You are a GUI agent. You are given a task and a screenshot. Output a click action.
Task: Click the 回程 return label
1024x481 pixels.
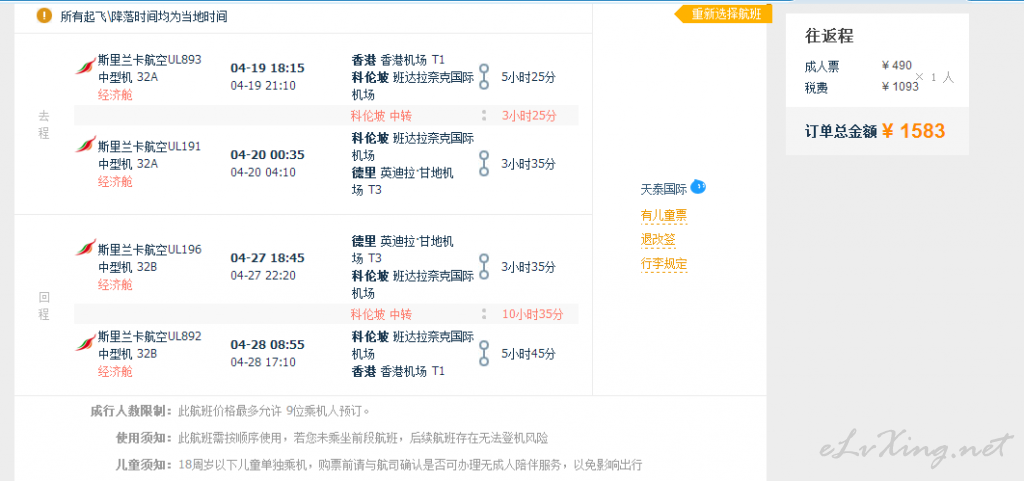click(44, 305)
